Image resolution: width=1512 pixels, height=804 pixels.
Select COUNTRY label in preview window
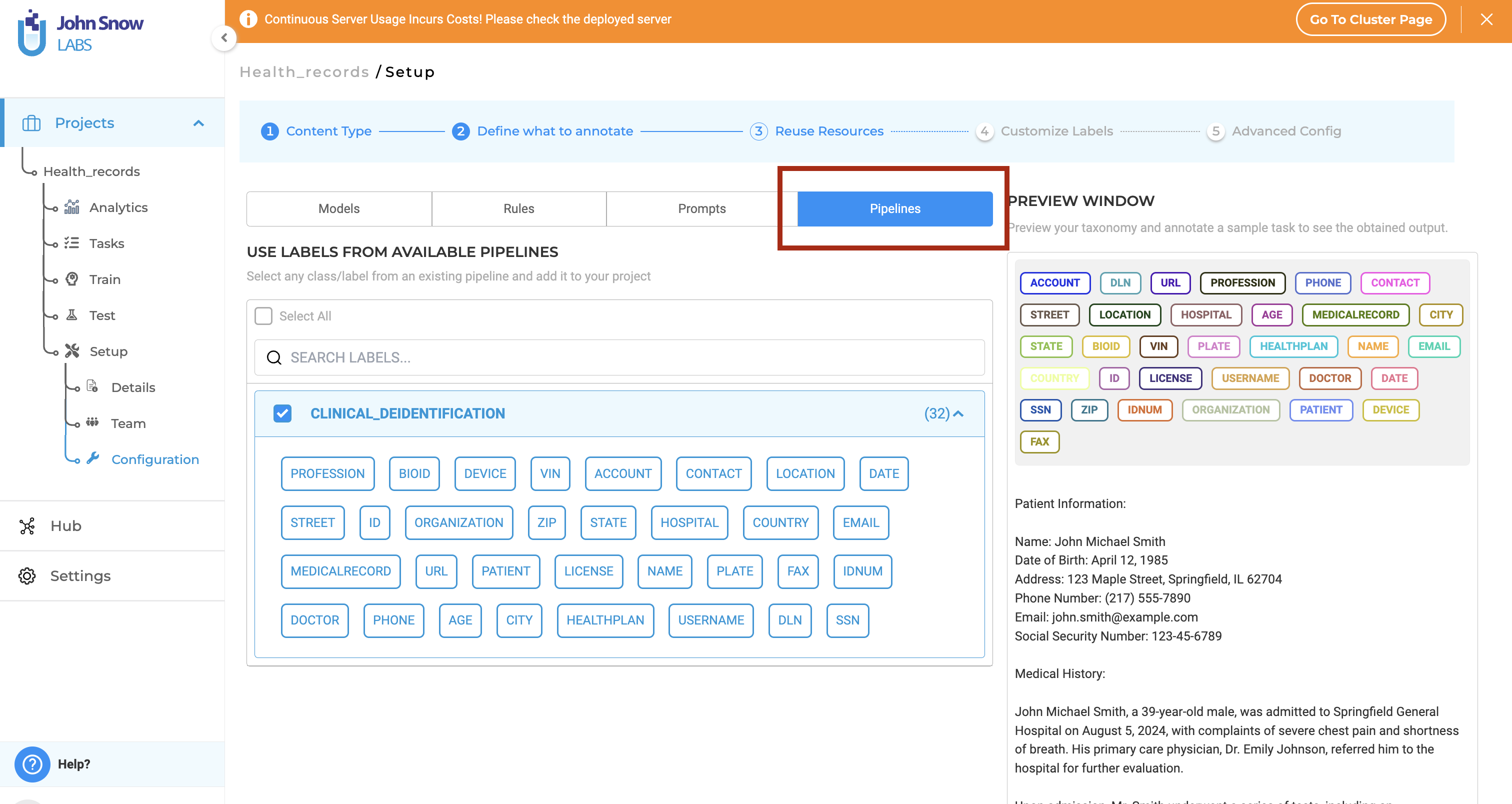pyautogui.click(x=1055, y=378)
